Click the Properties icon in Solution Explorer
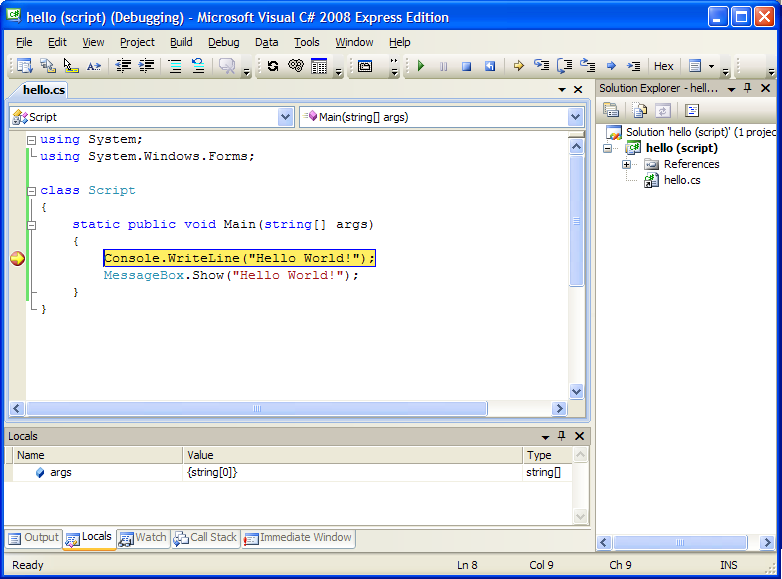Screen dimensions: 782x579 click(x=611, y=110)
